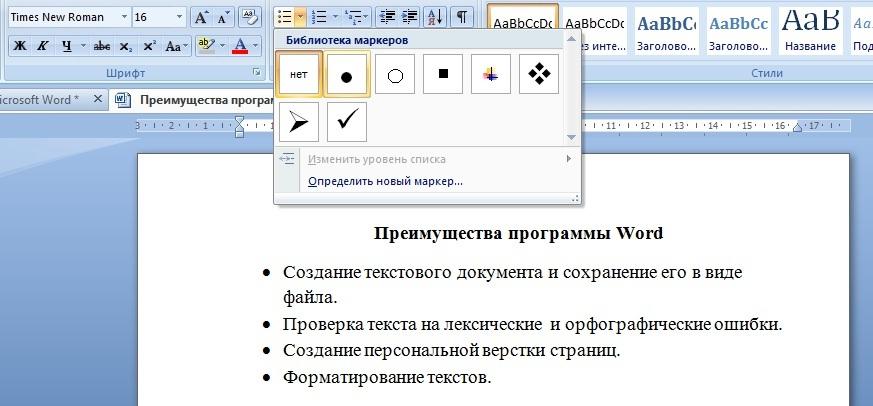Click 'Определить новый маркер...' menu item
The image size is (873, 406).
[x=385, y=181]
